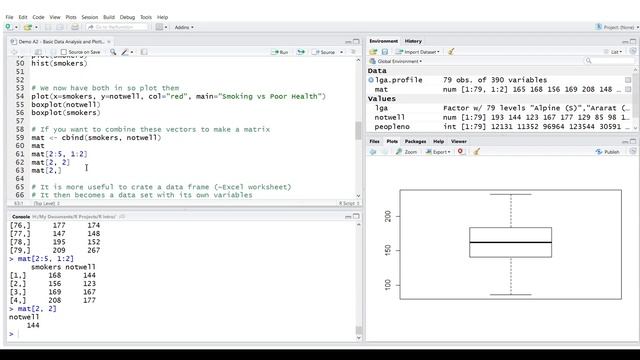Click the clear all plots broom icon
Viewport: 640px width, 360px height.
476,152
